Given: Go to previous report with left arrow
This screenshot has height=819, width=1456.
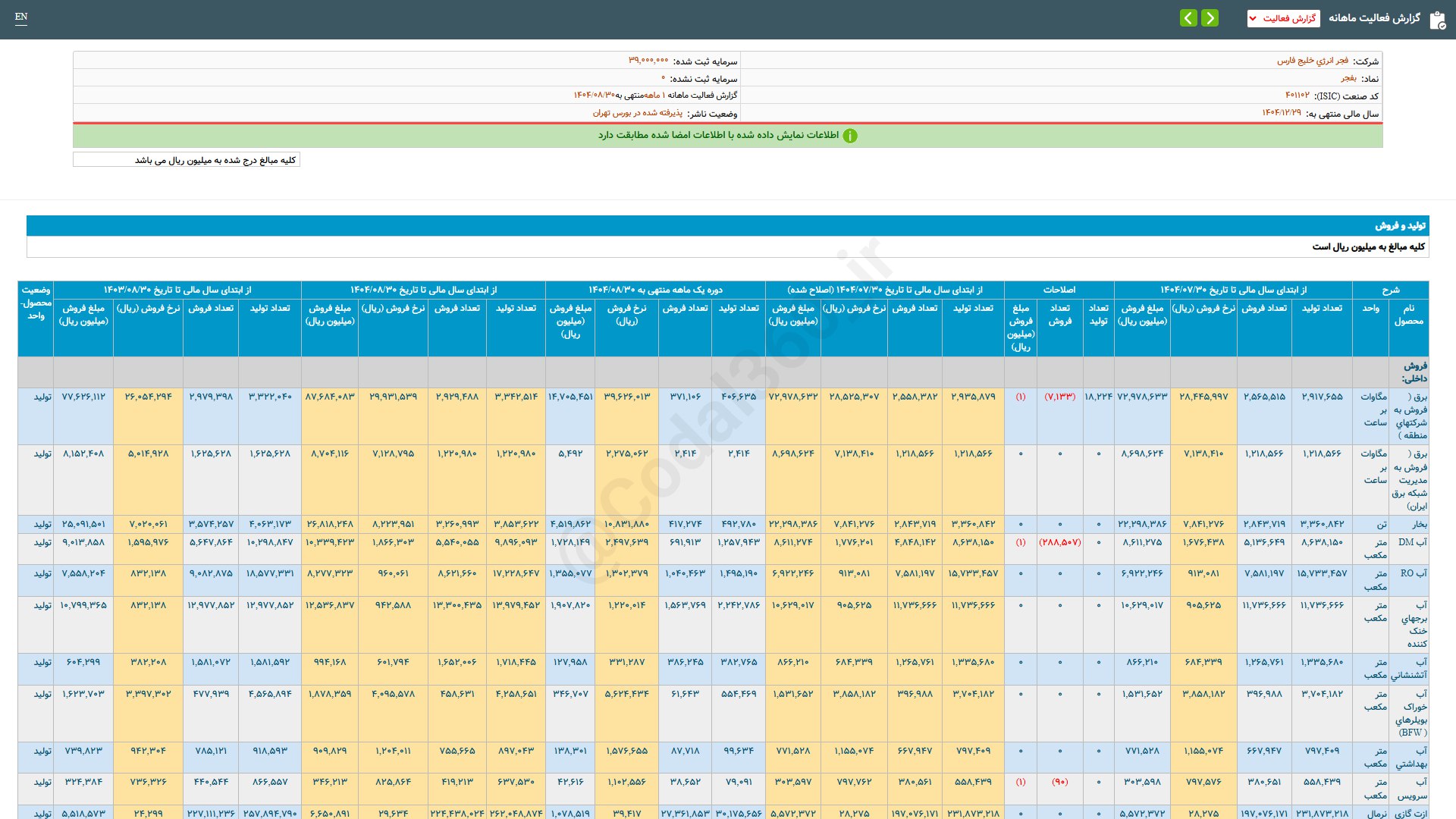Looking at the screenshot, I should click(1188, 18).
